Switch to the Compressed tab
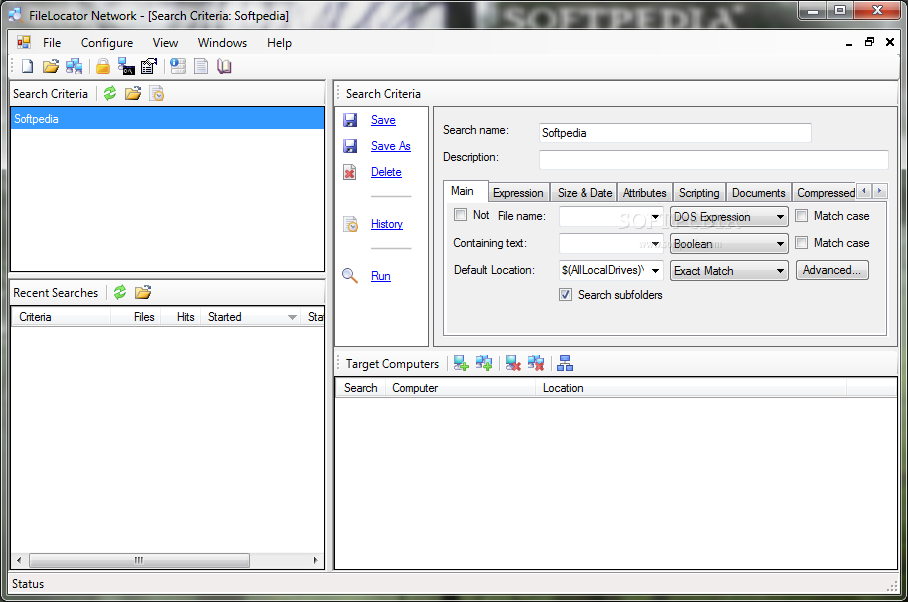Image resolution: width=908 pixels, height=602 pixels. tap(825, 193)
